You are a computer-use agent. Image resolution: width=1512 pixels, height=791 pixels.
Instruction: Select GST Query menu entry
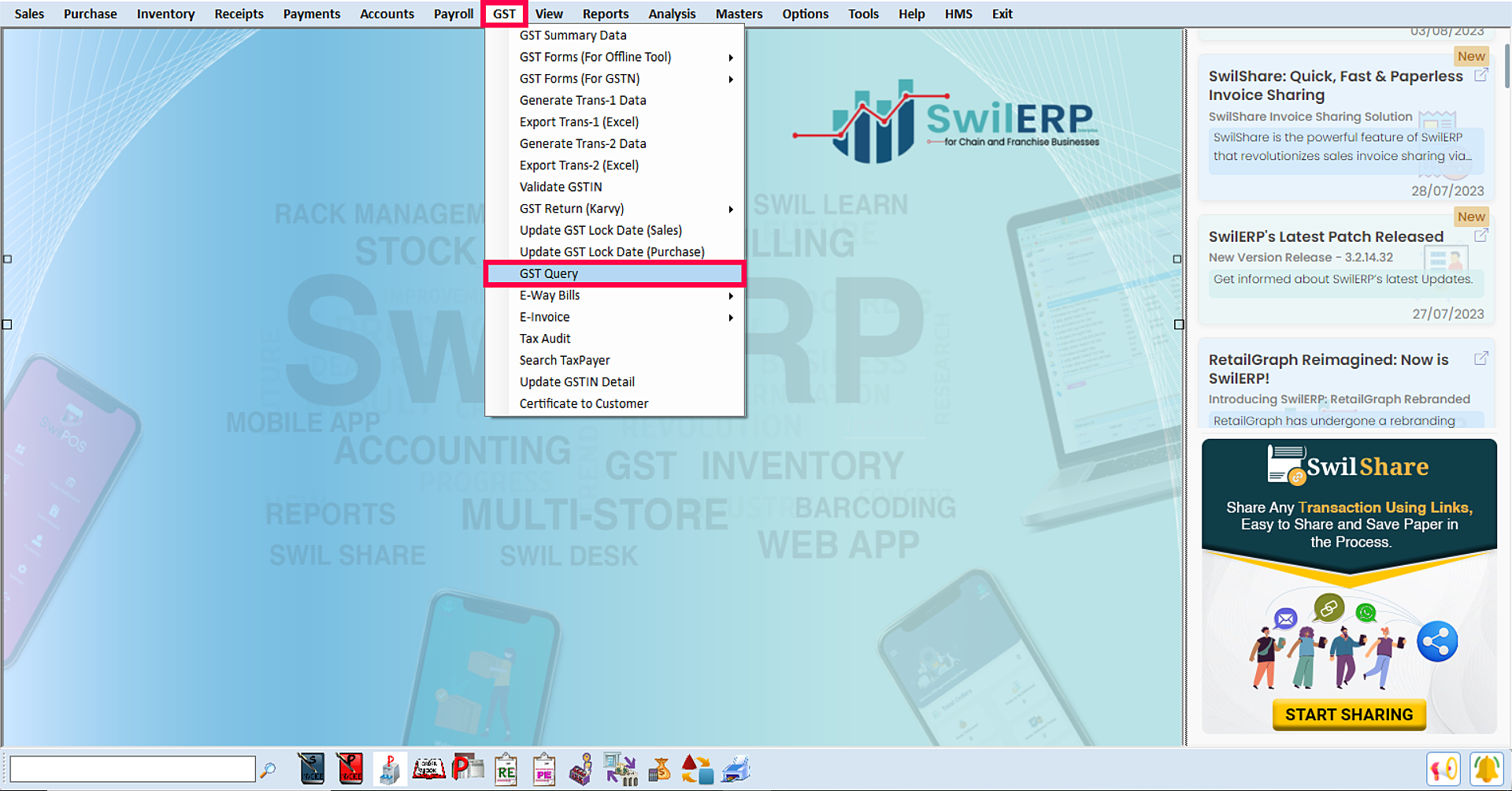click(x=615, y=273)
